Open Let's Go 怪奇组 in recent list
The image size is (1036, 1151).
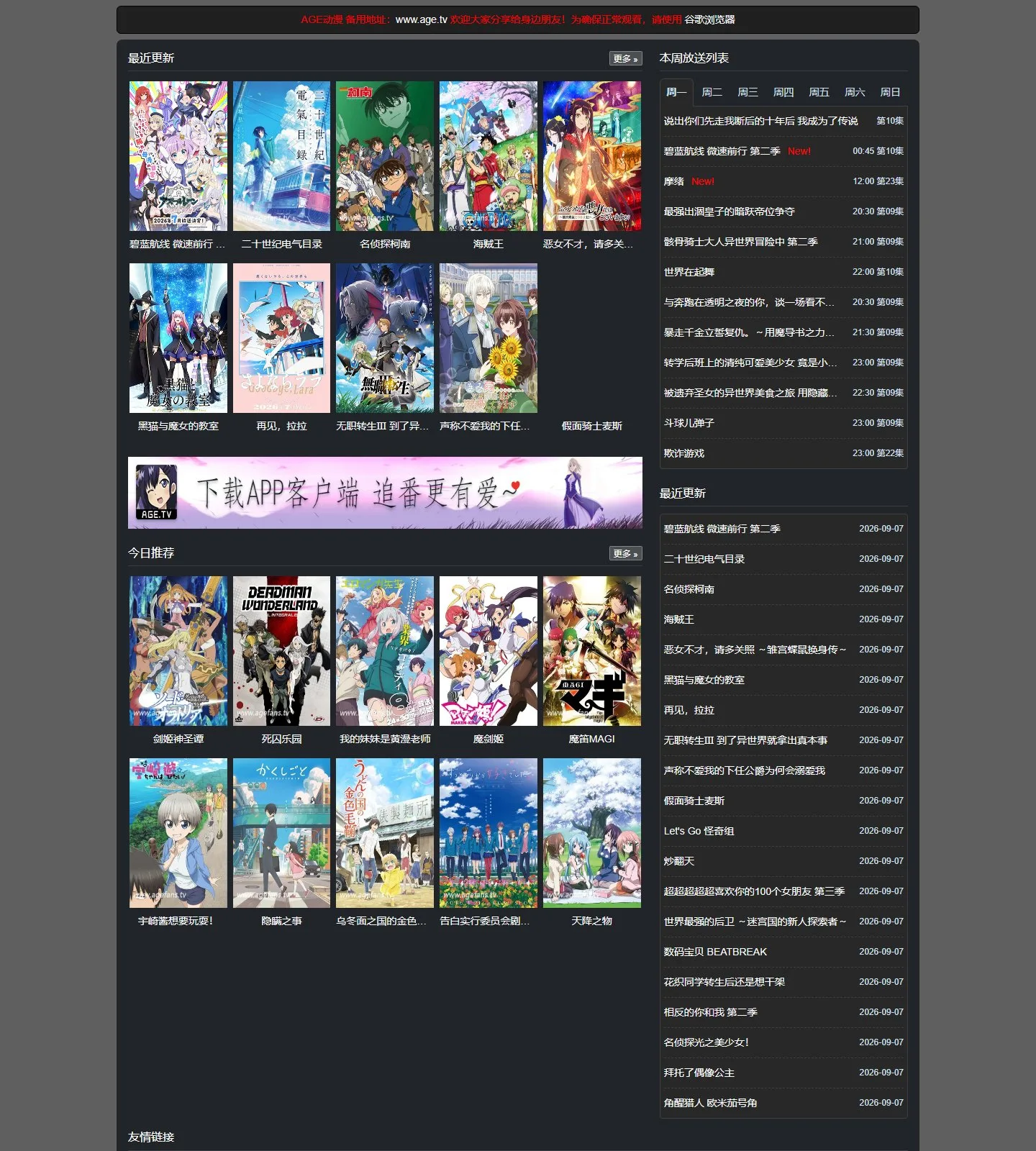click(699, 831)
